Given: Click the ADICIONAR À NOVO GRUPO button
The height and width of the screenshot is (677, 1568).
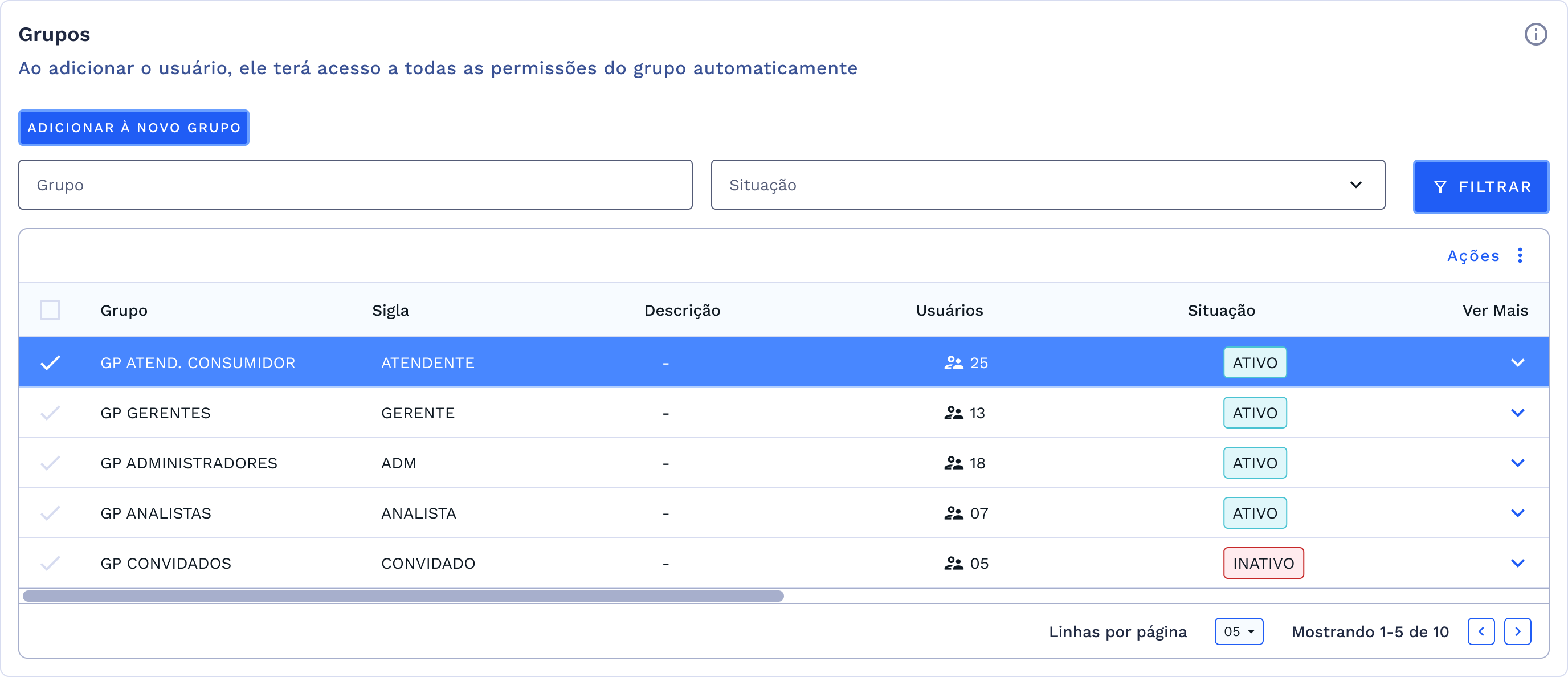Looking at the screenshot, I should pos(133,128).
